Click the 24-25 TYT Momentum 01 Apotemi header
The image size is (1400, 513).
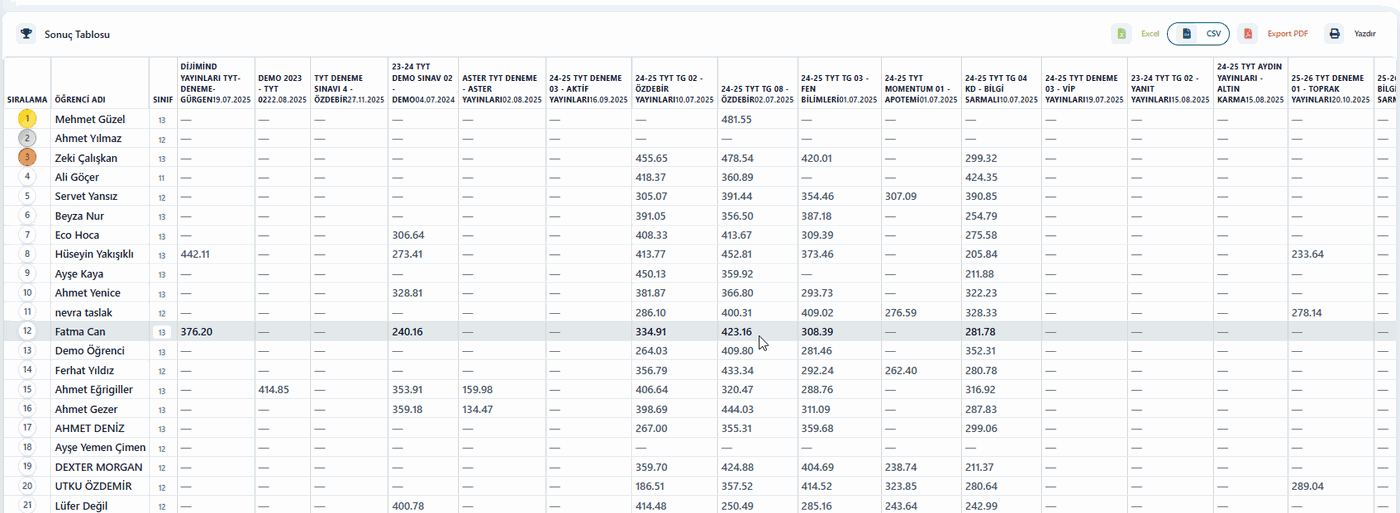click(x=921, y=88)
